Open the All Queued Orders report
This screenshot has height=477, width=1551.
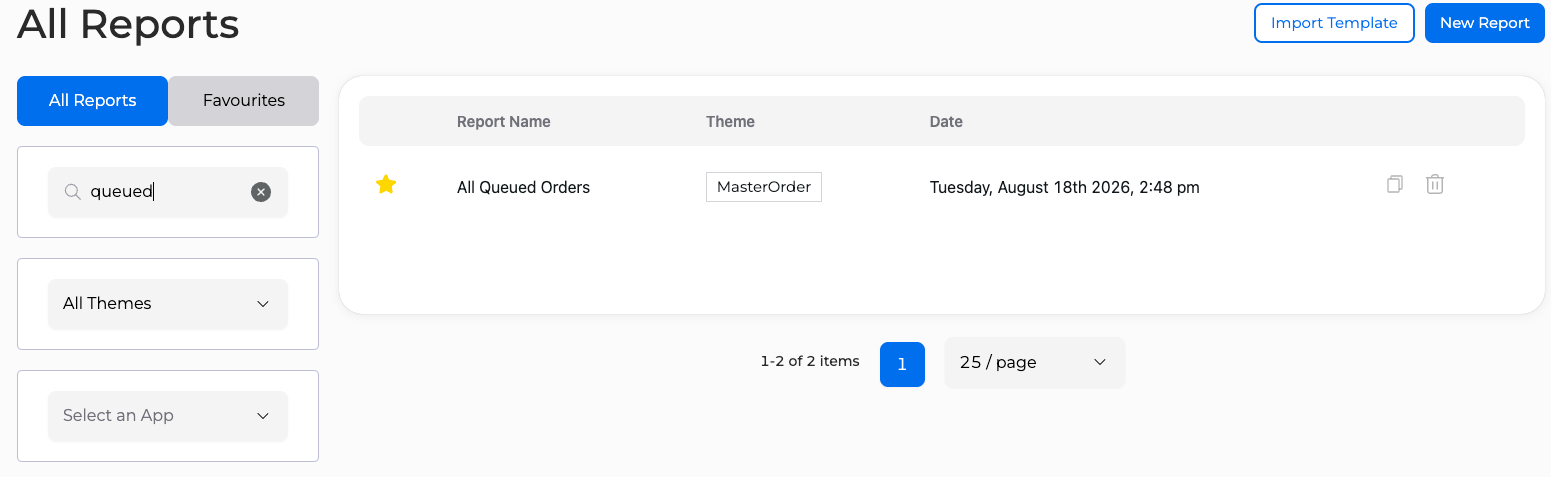(523, 187)
